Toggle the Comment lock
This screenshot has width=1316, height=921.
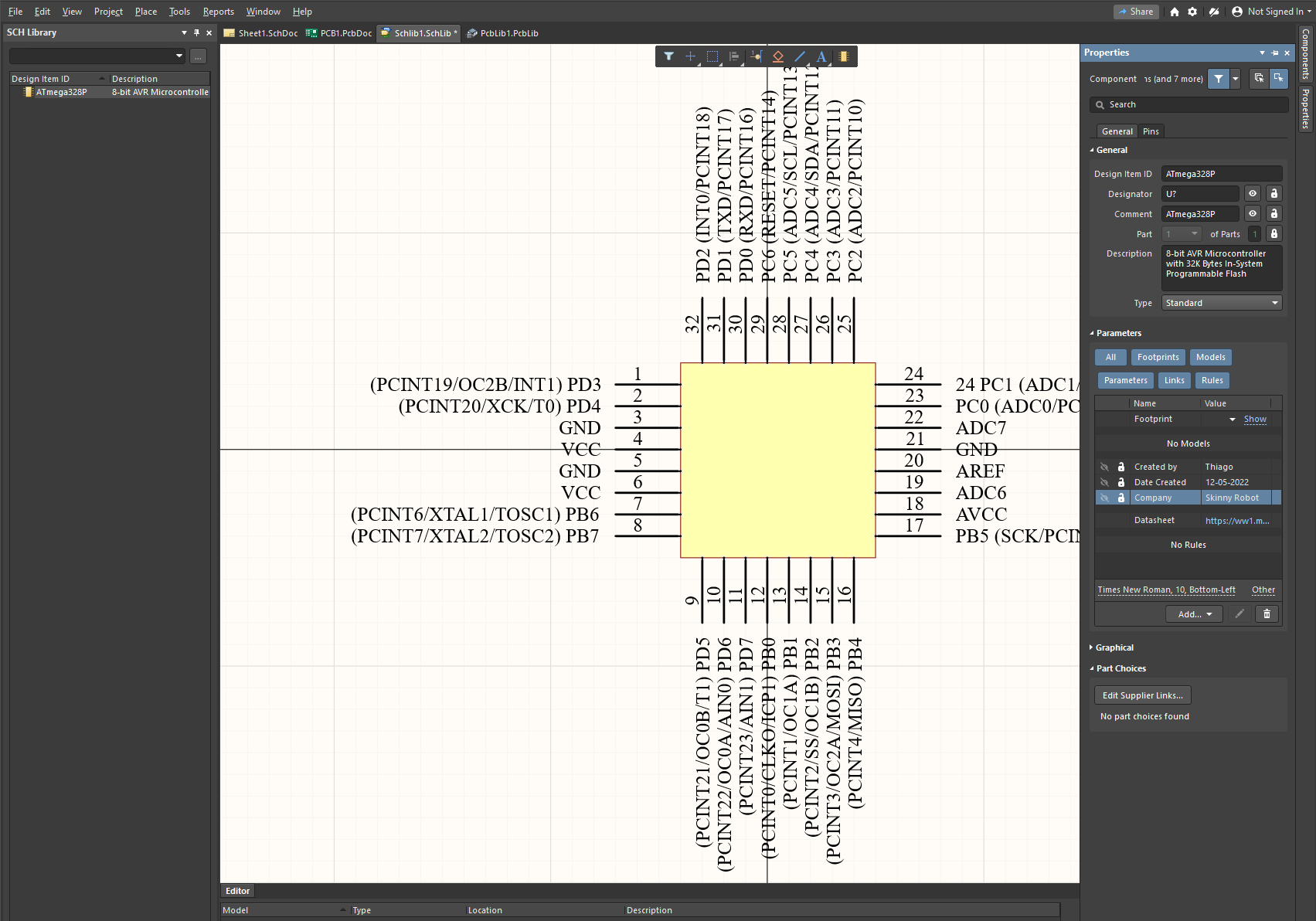[1274, 214]
